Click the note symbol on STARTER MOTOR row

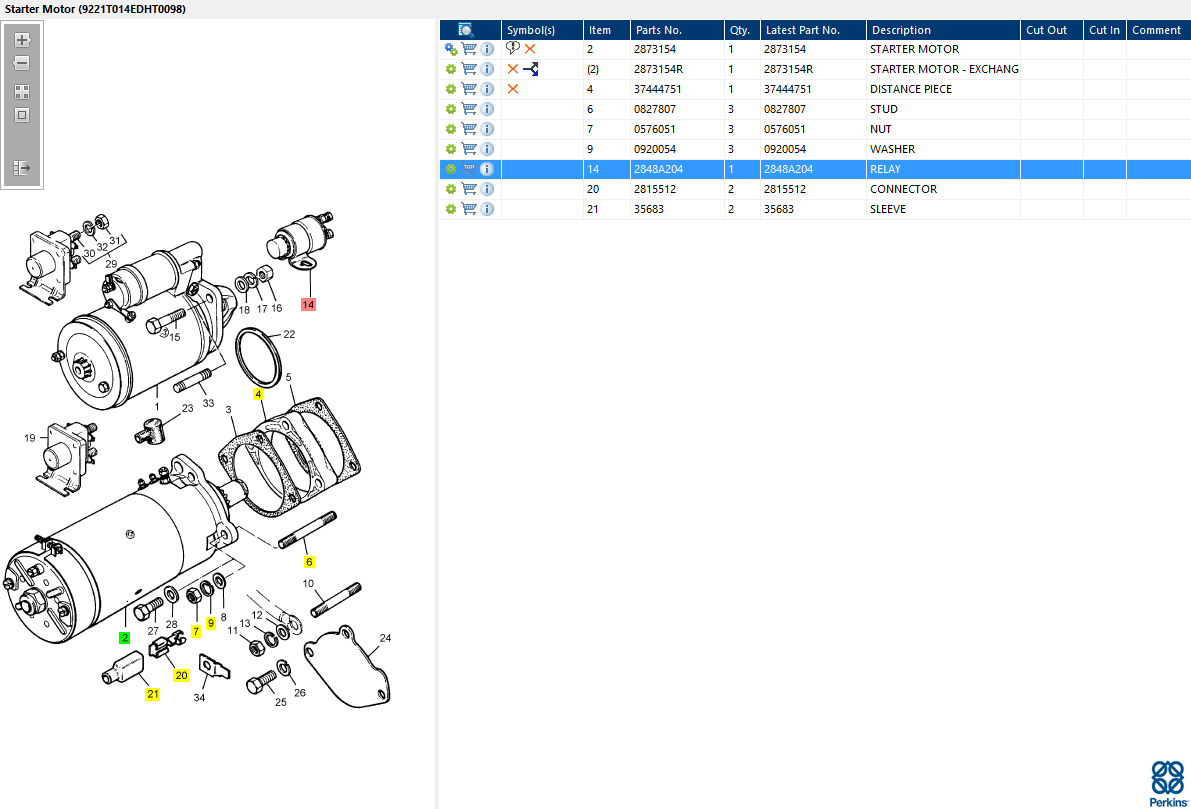click(513, 48)
